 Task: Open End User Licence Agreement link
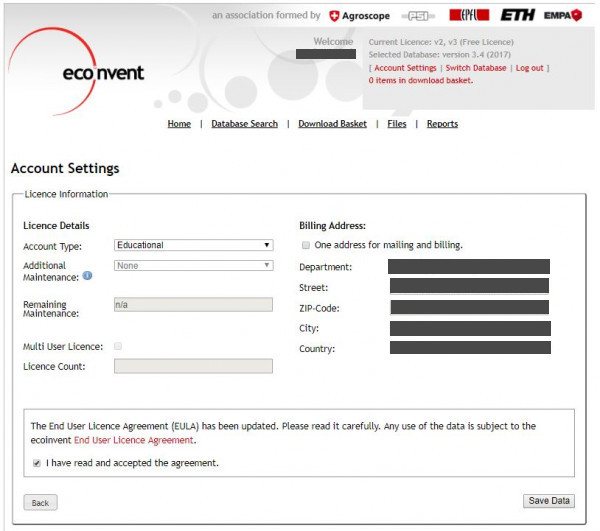pos(134,440)
